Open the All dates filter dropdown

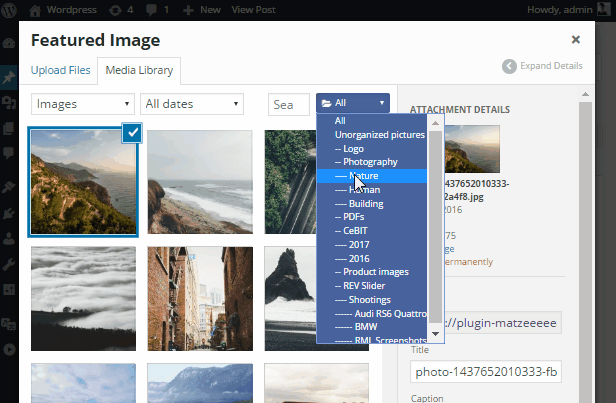pyautogui.click(x=192, y=104)
